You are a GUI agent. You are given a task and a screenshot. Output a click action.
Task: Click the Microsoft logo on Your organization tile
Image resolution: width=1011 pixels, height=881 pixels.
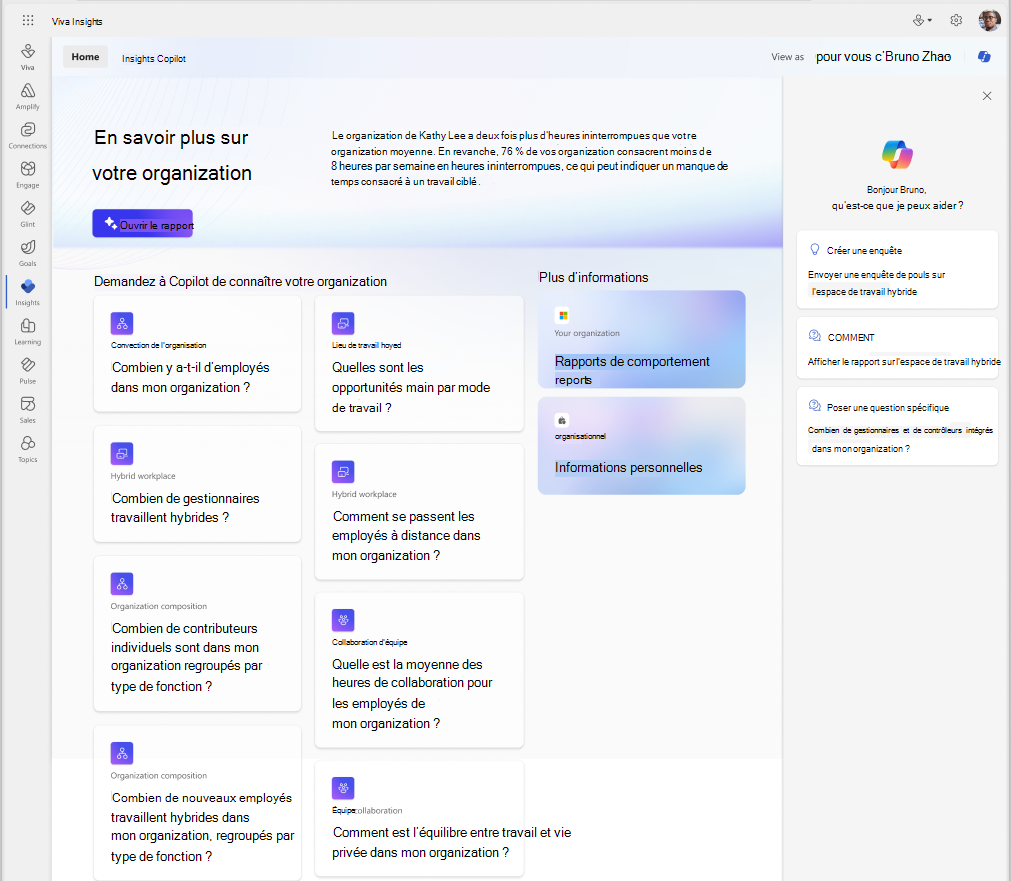[563, 315]
